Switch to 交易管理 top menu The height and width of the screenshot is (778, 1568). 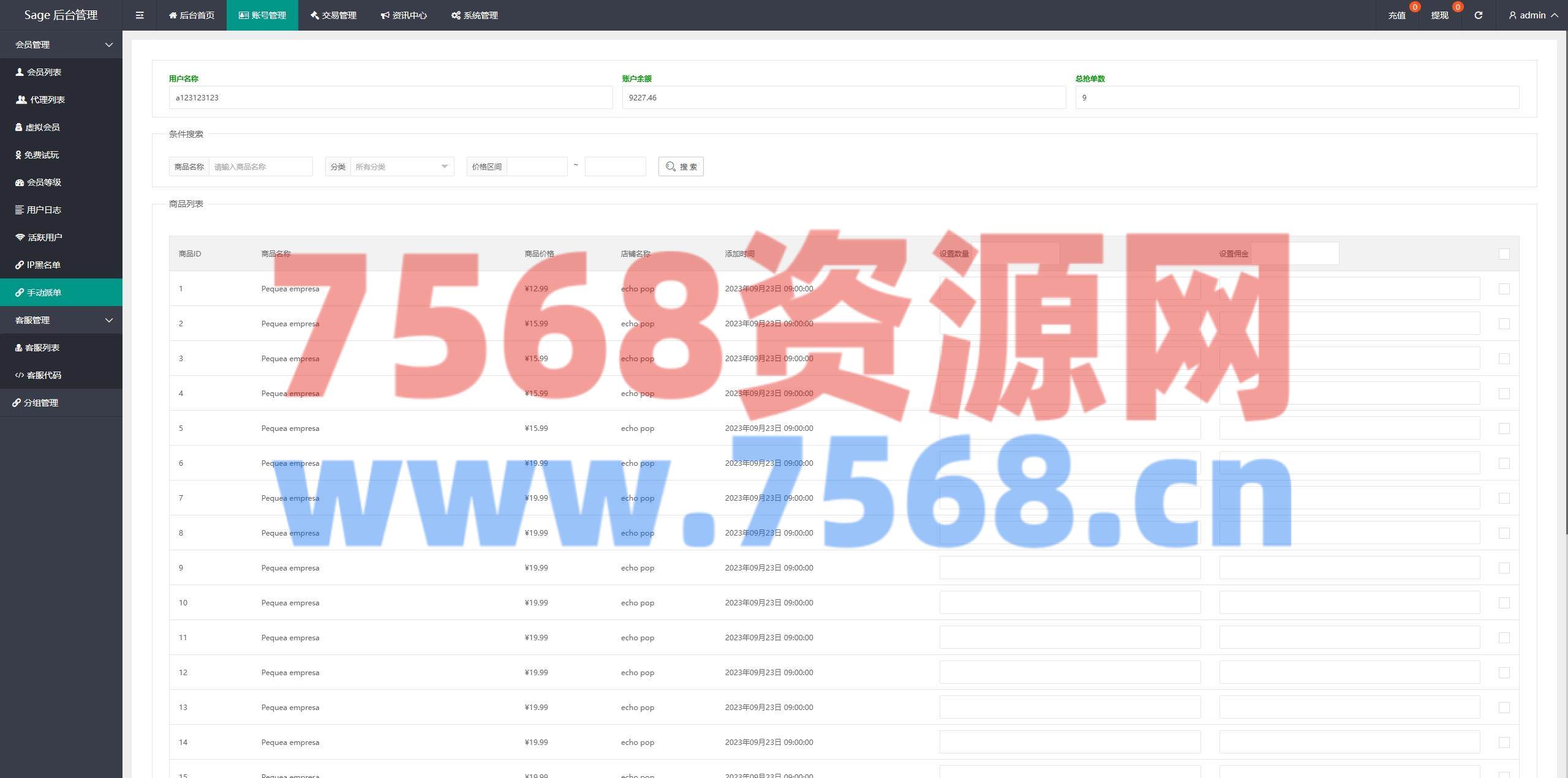click(x=333, y=15)
